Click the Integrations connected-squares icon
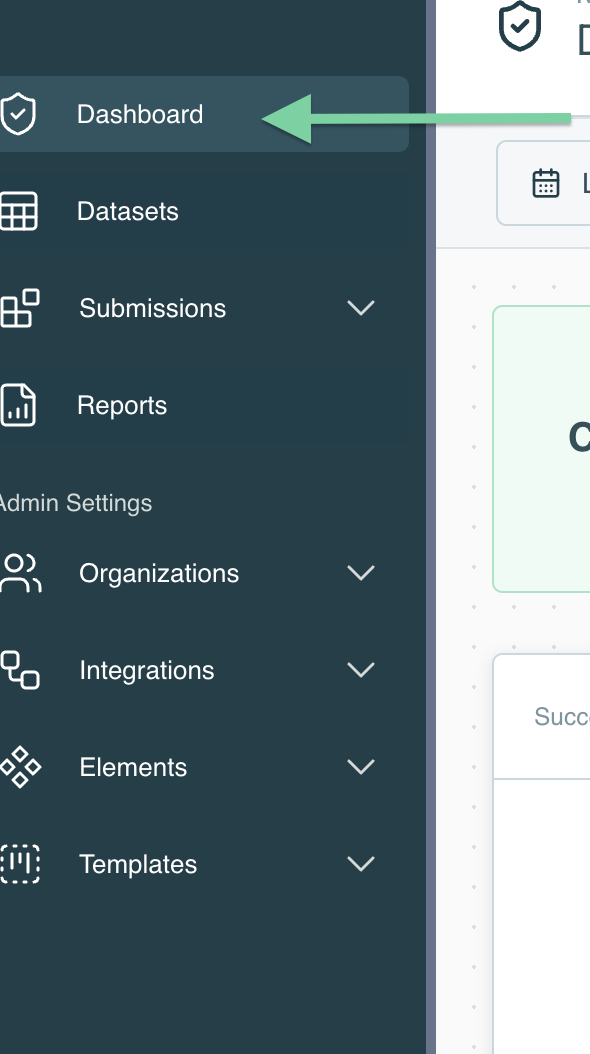Viewport: 590px width, 1054px height. (x=19, y=670)
